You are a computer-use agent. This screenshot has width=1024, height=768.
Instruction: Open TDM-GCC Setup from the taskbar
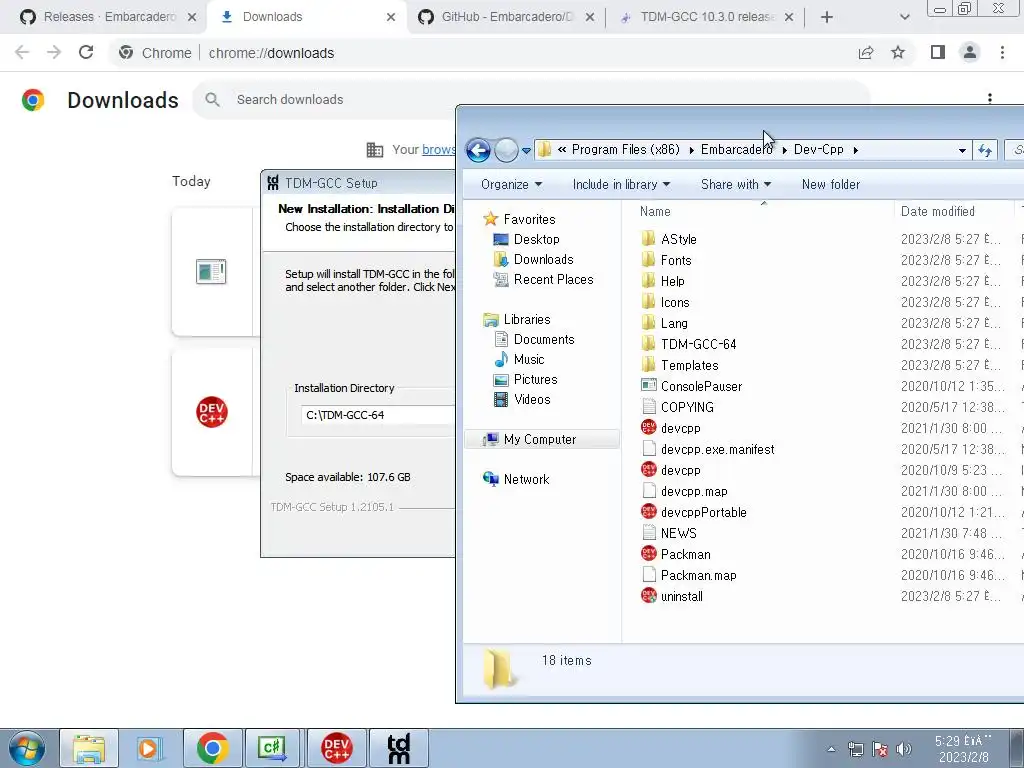tap(399, 748)
